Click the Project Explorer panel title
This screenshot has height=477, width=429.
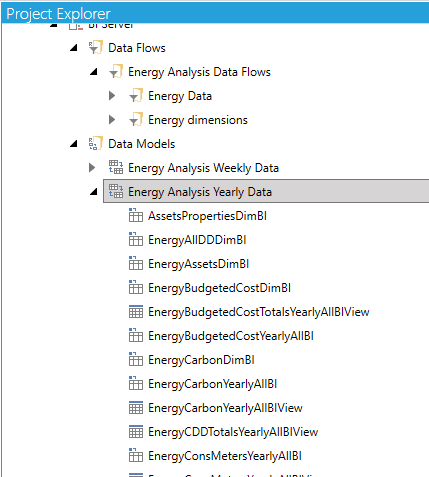[58, 14]
